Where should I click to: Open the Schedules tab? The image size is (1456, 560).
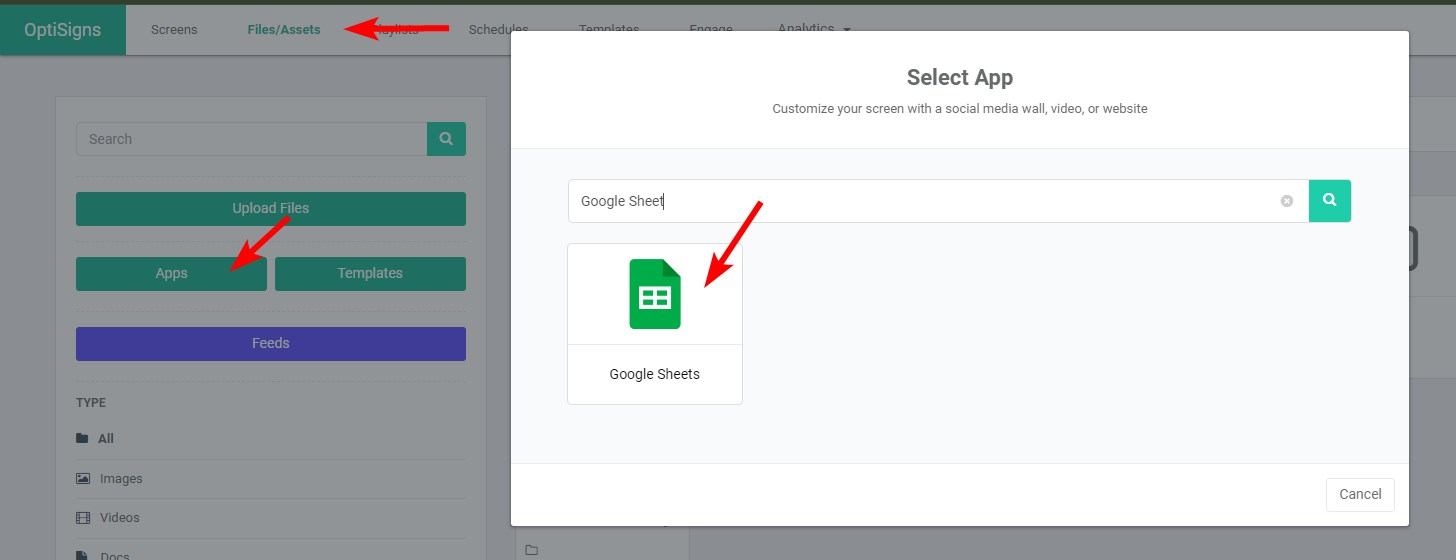498,30
